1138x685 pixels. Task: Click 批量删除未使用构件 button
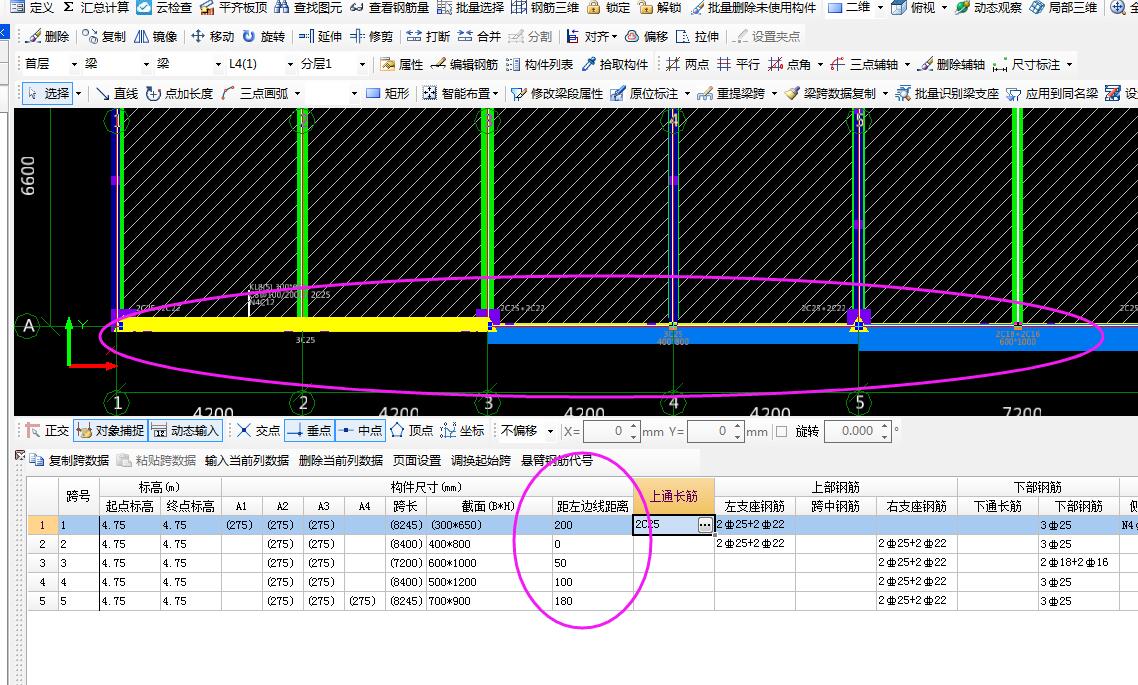tap(753, 7)
